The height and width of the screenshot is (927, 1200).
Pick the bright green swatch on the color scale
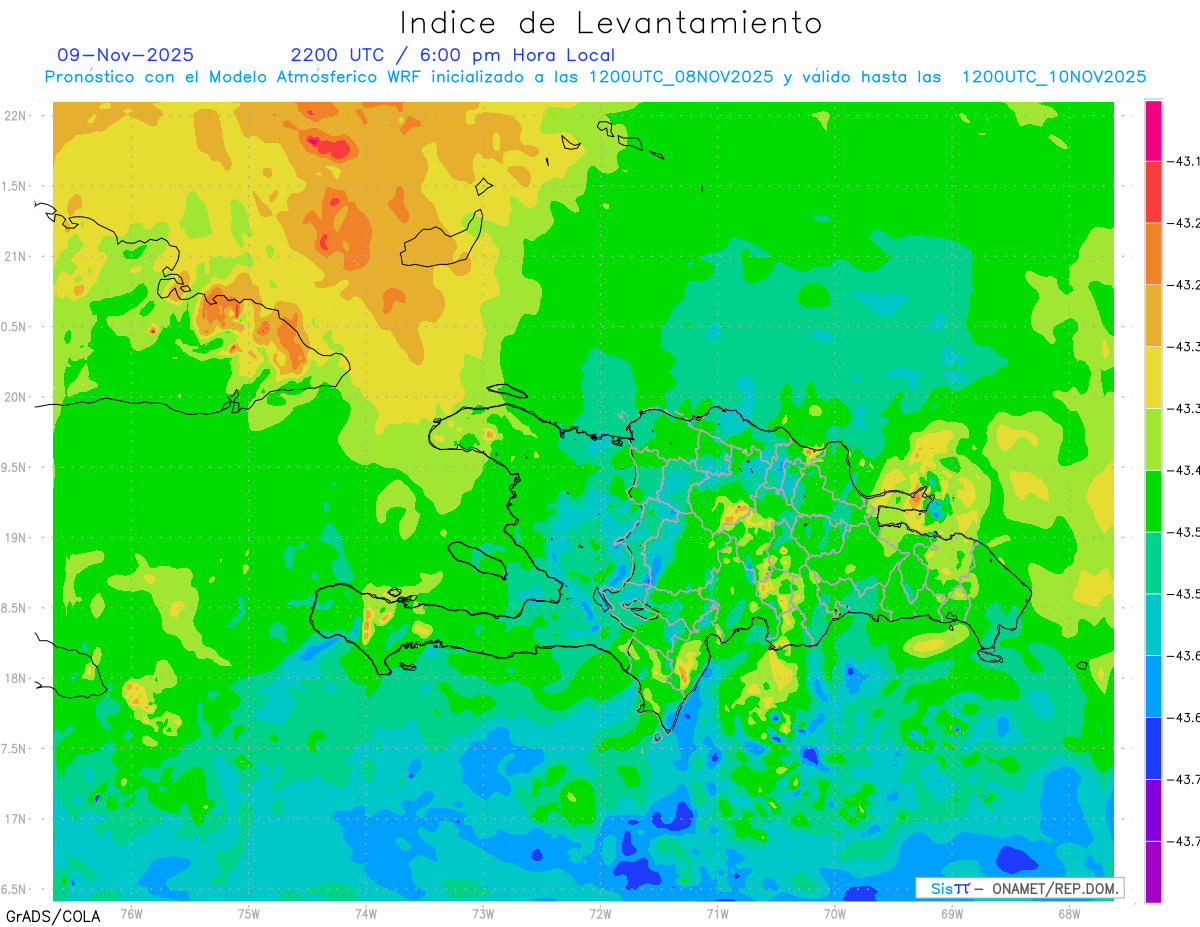(1153, 501)
